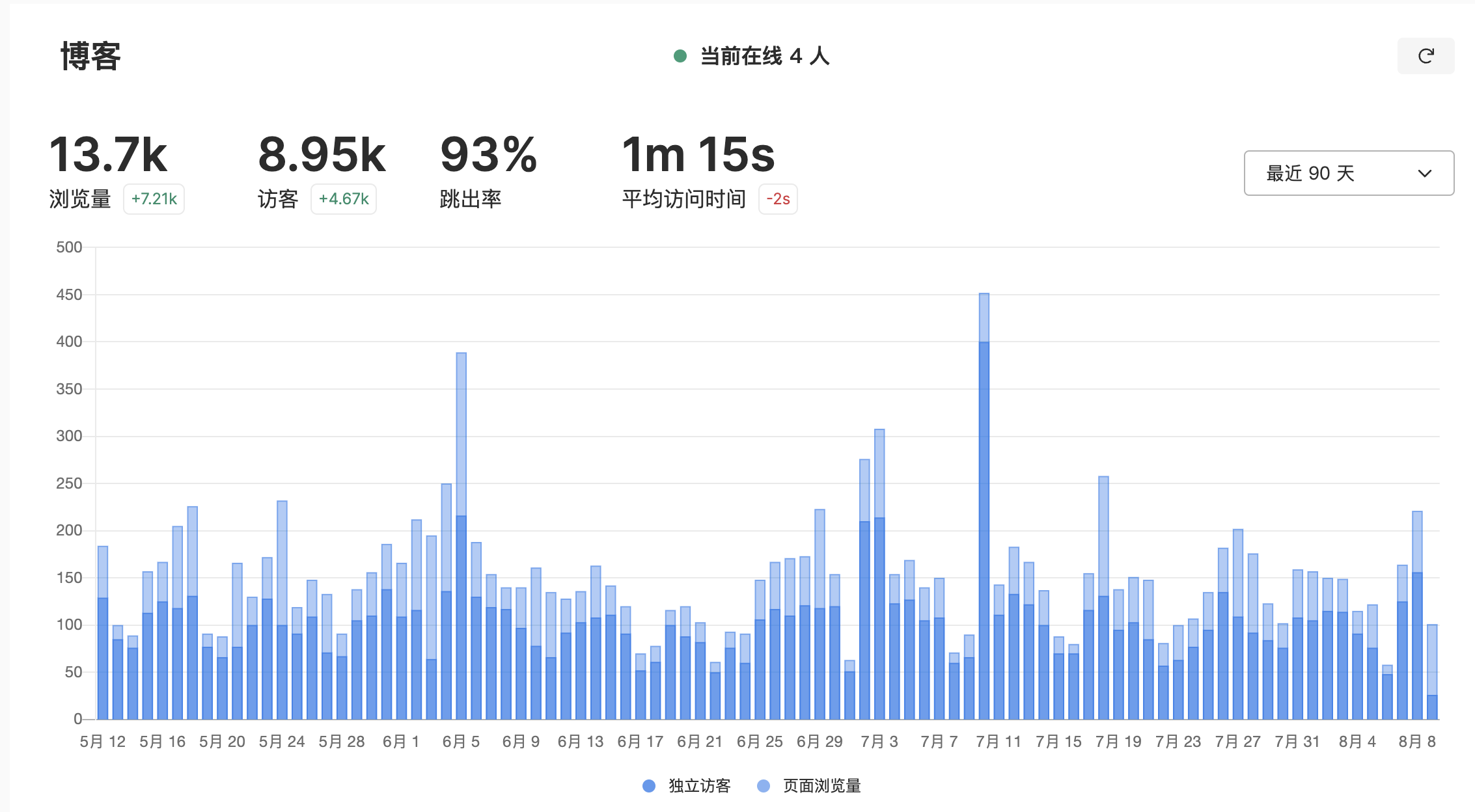This screenshot has height=812, width=1475.
Task: Click the 页面浏览量 legend color dot
Action: [764, 786]
